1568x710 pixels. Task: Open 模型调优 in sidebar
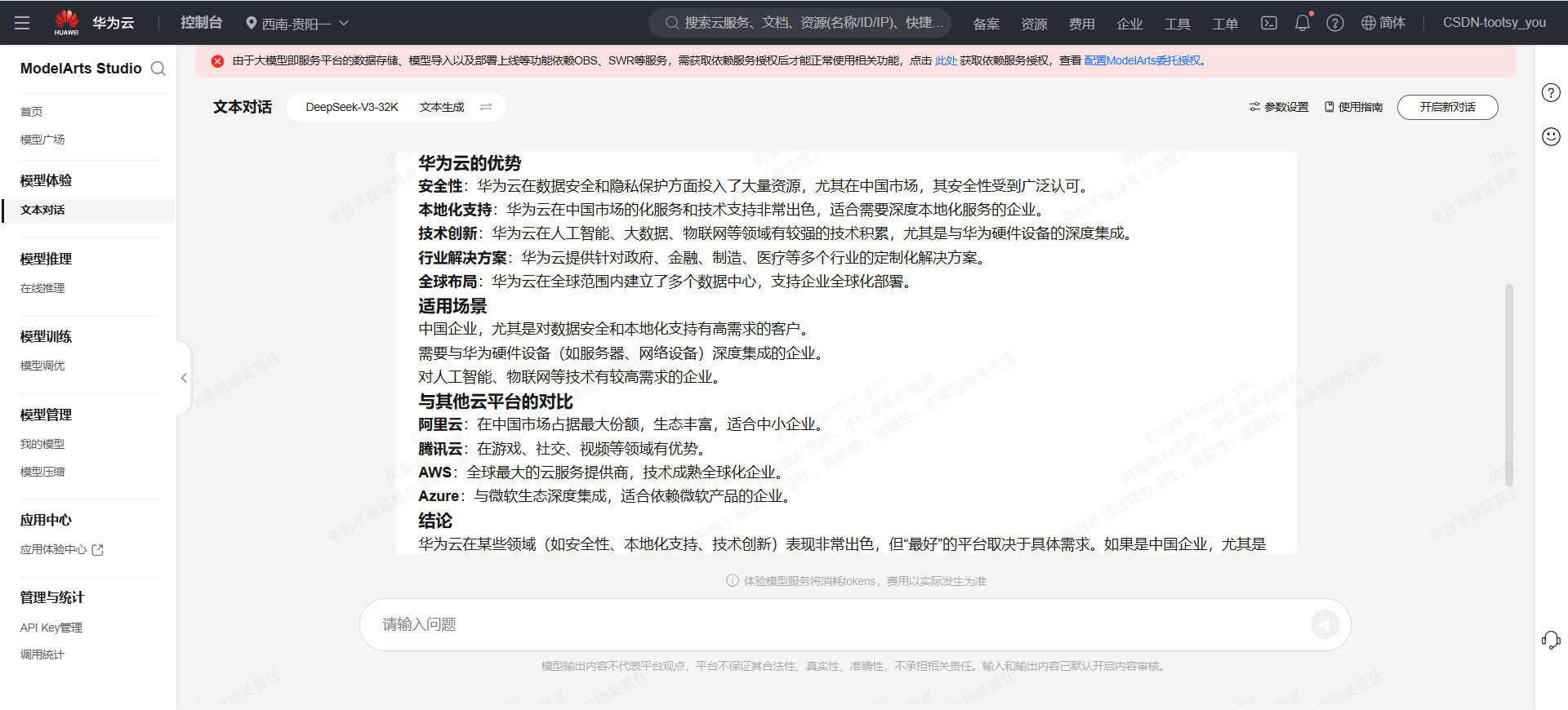pos(42,366)
